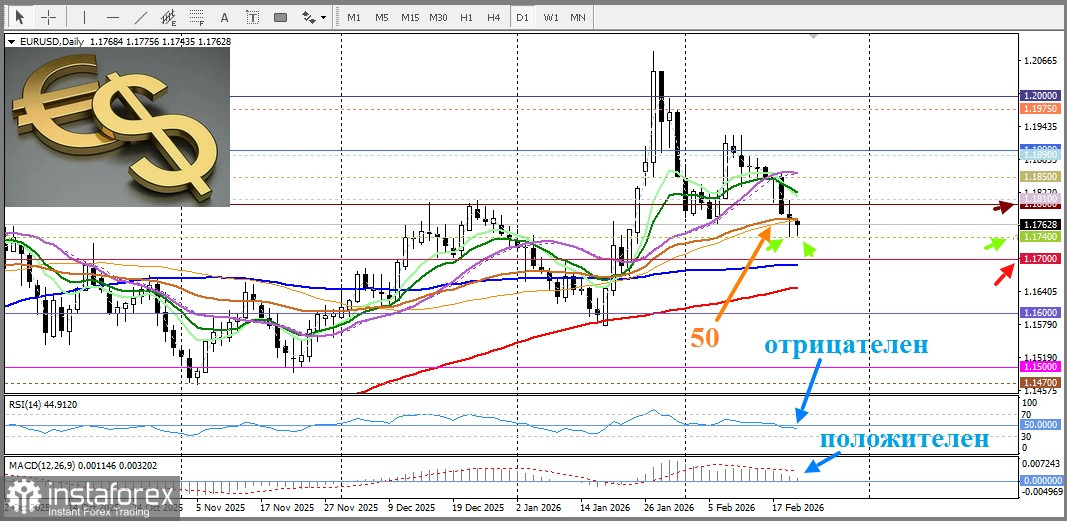Click the 2 Jan 2026 date label

[538, 508]
